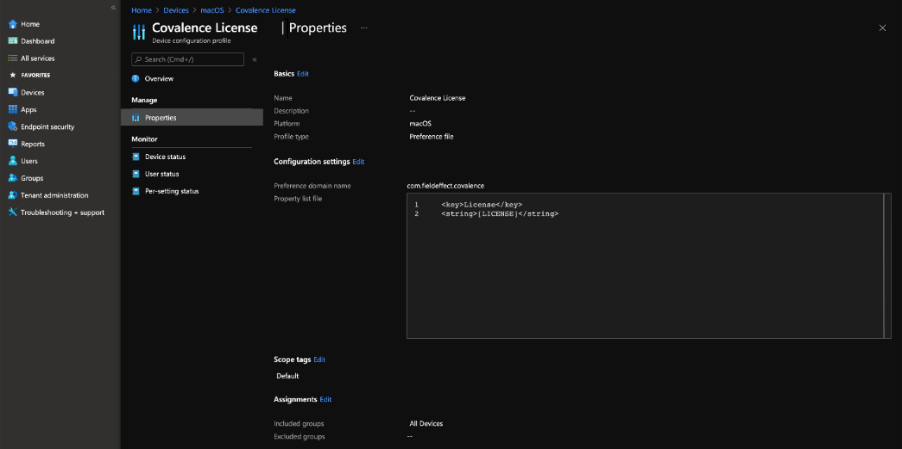Click the macOS platform value
The image size is (902, 449).
pyautogui.click(x=421, y=124)
